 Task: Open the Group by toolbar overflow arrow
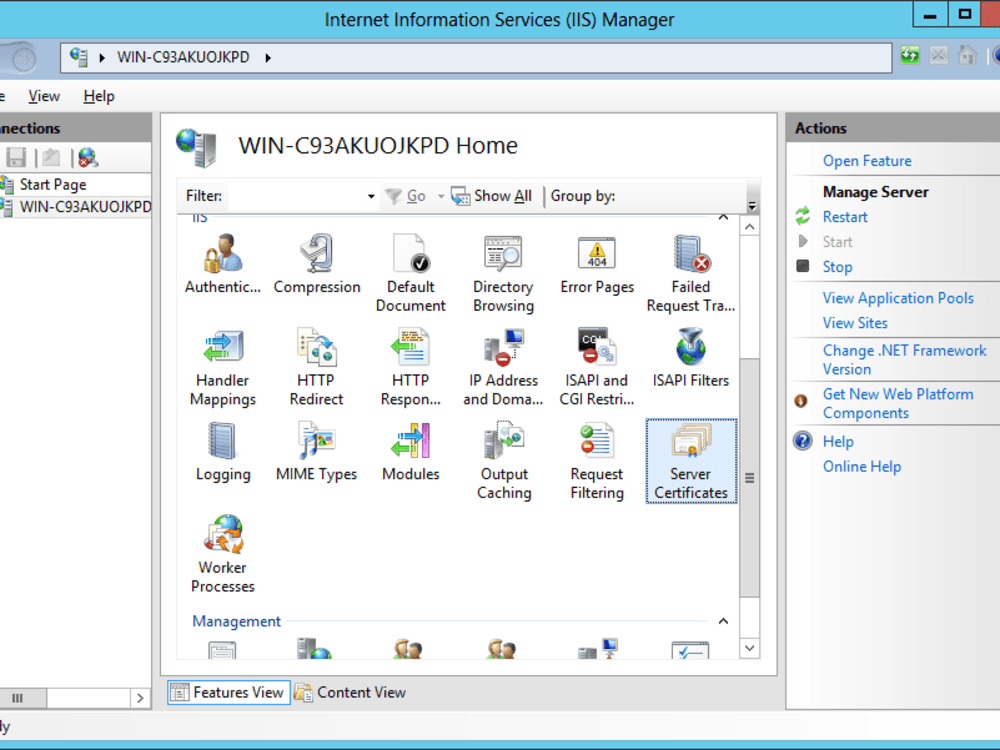(753, 205)
